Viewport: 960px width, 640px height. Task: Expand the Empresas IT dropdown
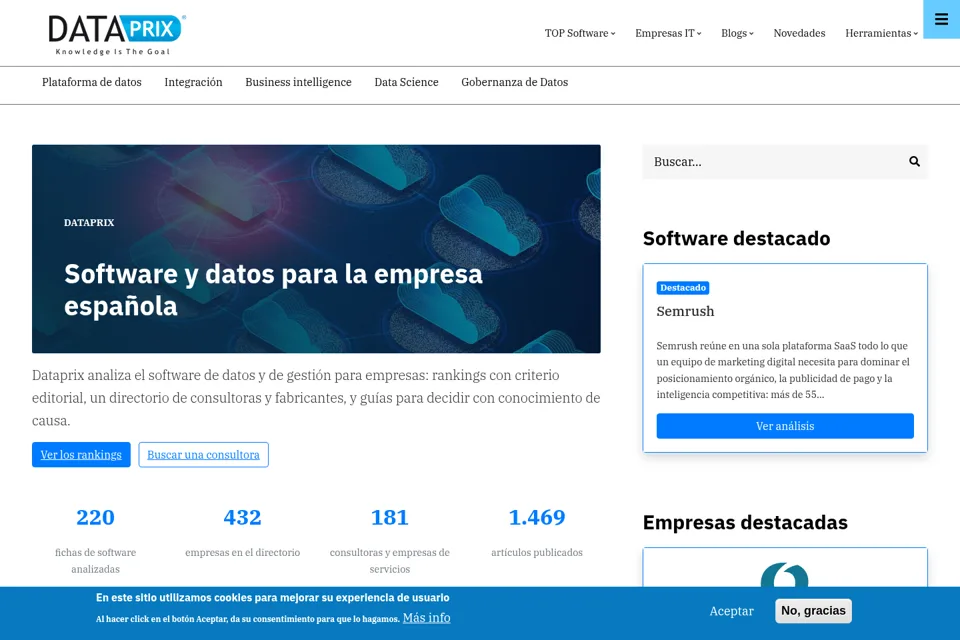click(668, 33)
